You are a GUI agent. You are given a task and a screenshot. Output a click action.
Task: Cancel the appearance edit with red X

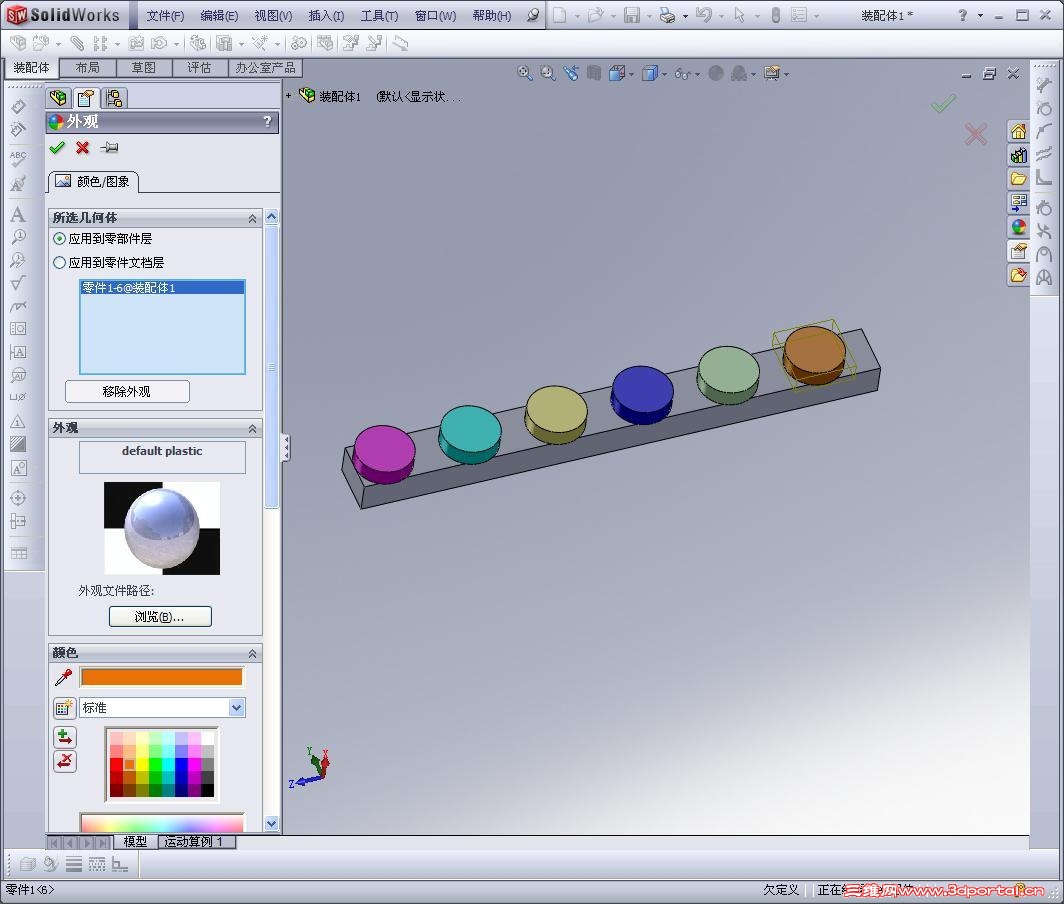coord(82,148)
